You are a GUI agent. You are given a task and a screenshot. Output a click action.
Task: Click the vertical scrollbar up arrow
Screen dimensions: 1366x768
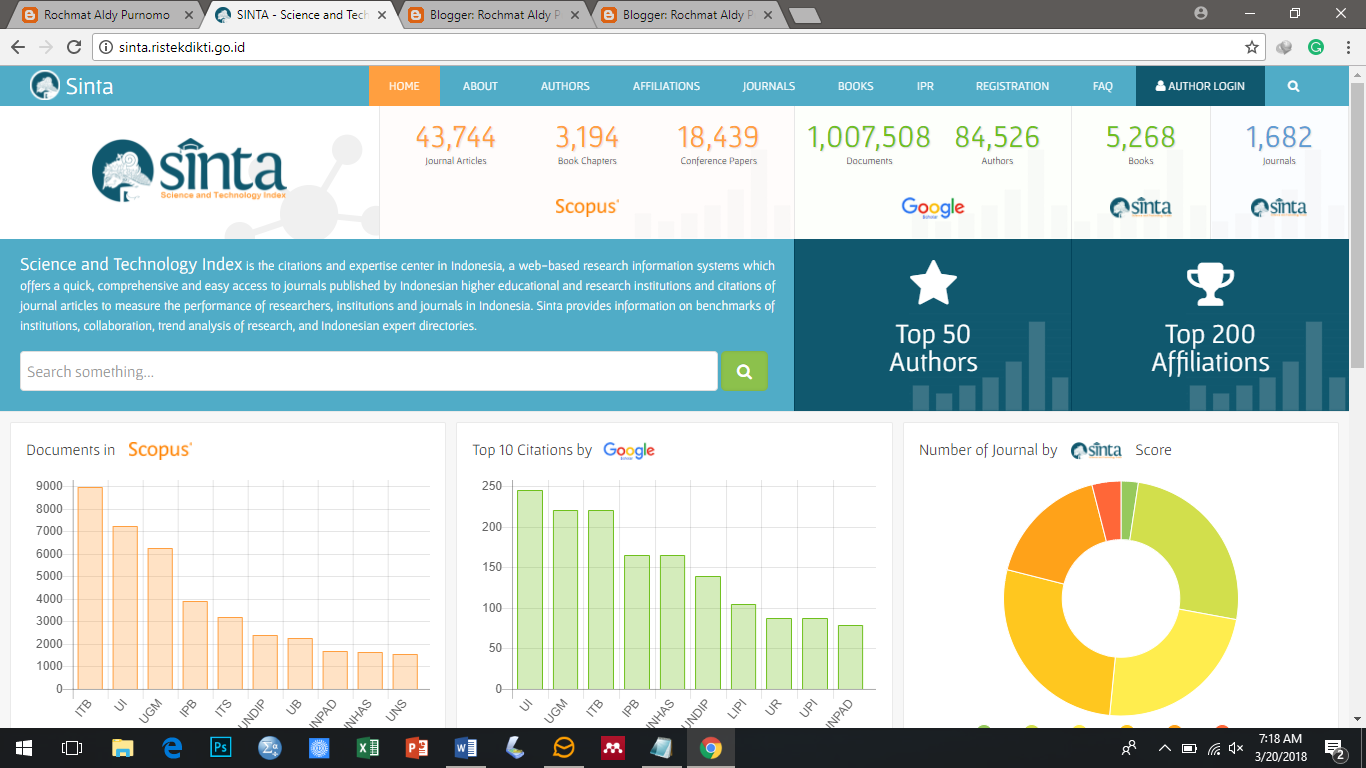pos(1357,75)
